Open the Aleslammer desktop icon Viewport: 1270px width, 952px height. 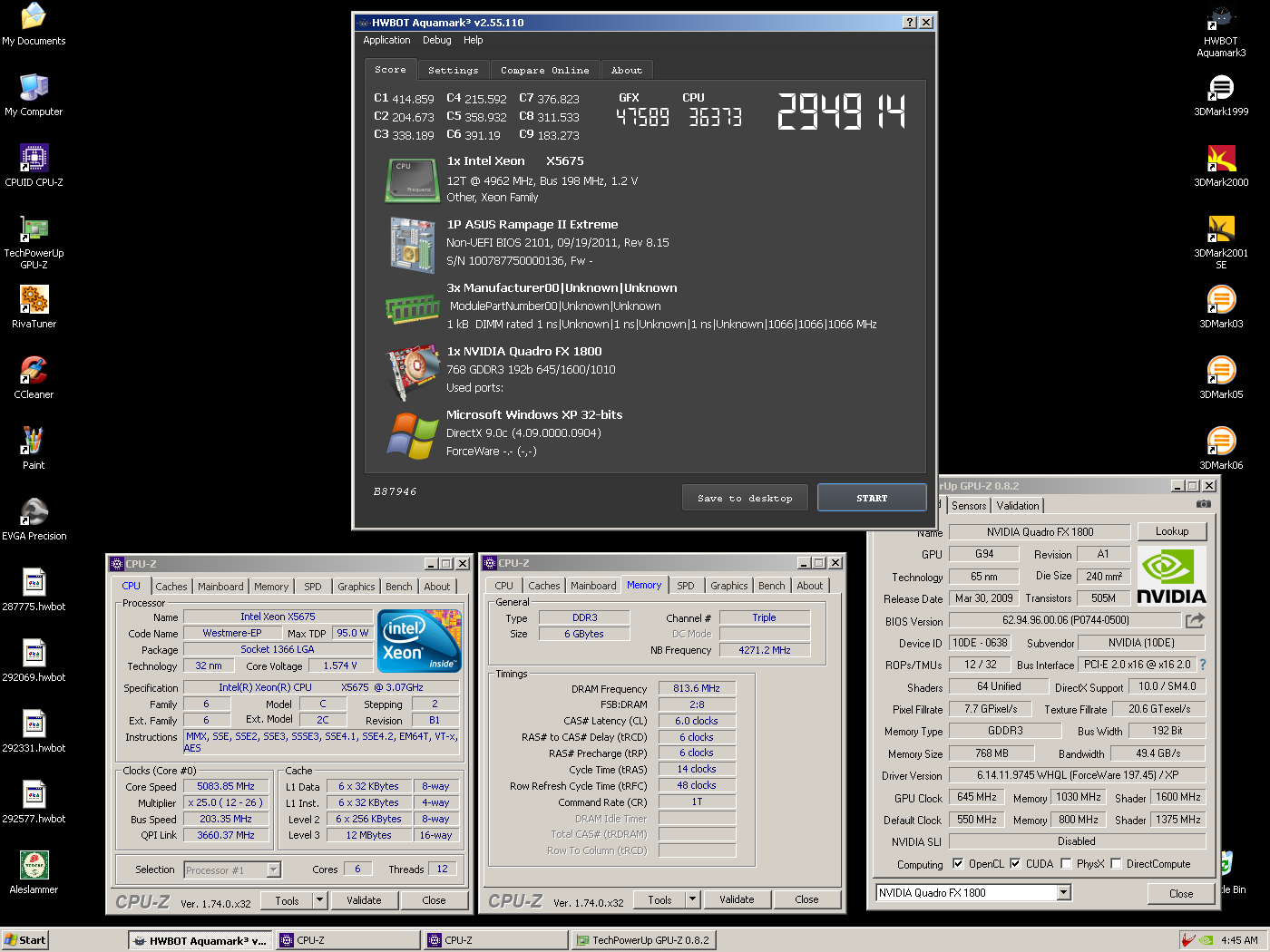pyautogui.click(x=34, y=872)
